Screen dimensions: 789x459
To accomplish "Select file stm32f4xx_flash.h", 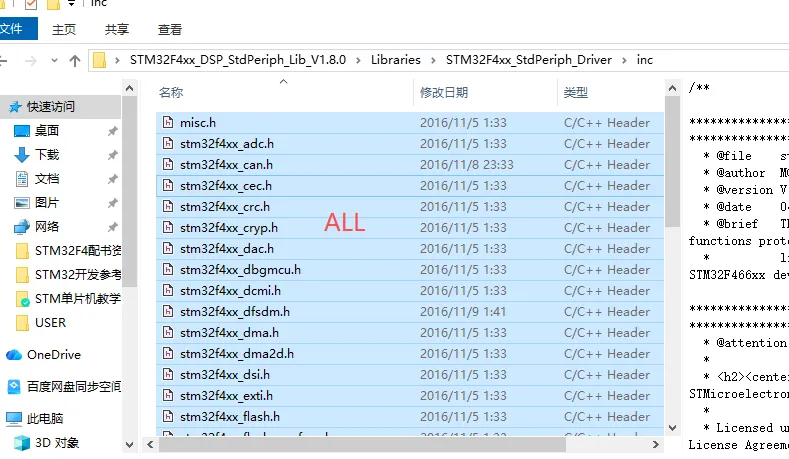I will 410,417.
